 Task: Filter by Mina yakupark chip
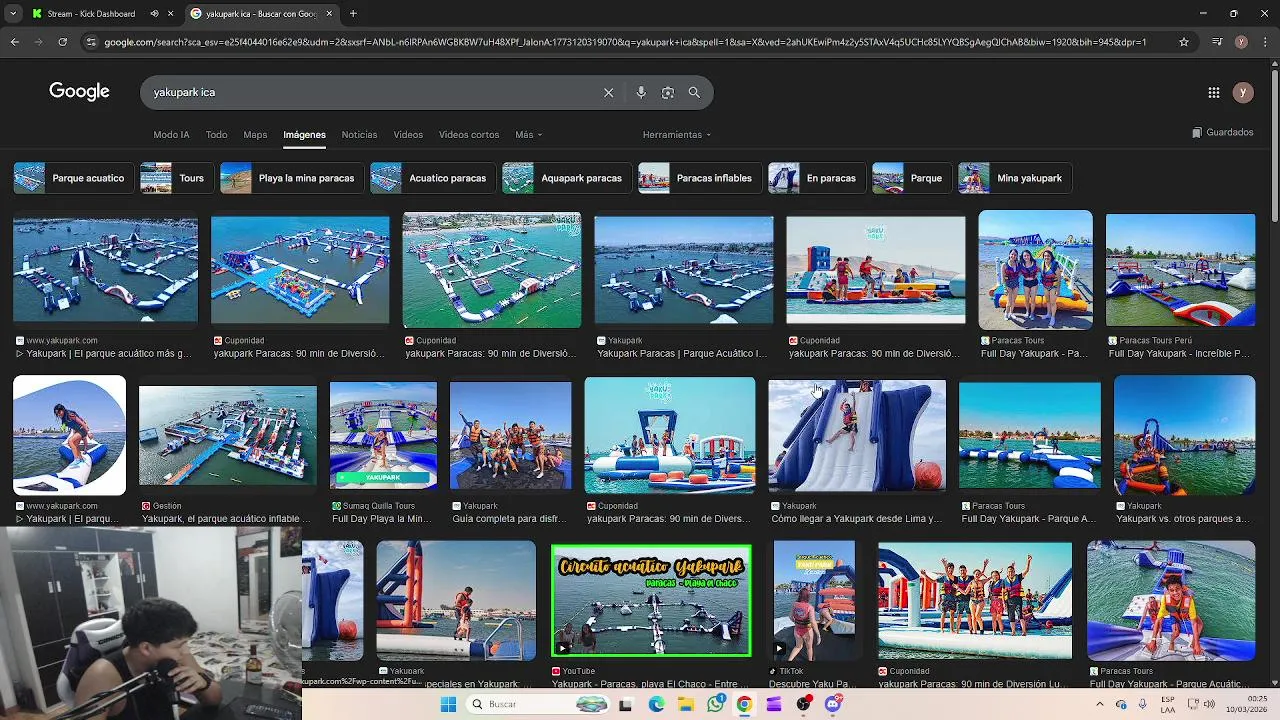[x=1014, y=178]
